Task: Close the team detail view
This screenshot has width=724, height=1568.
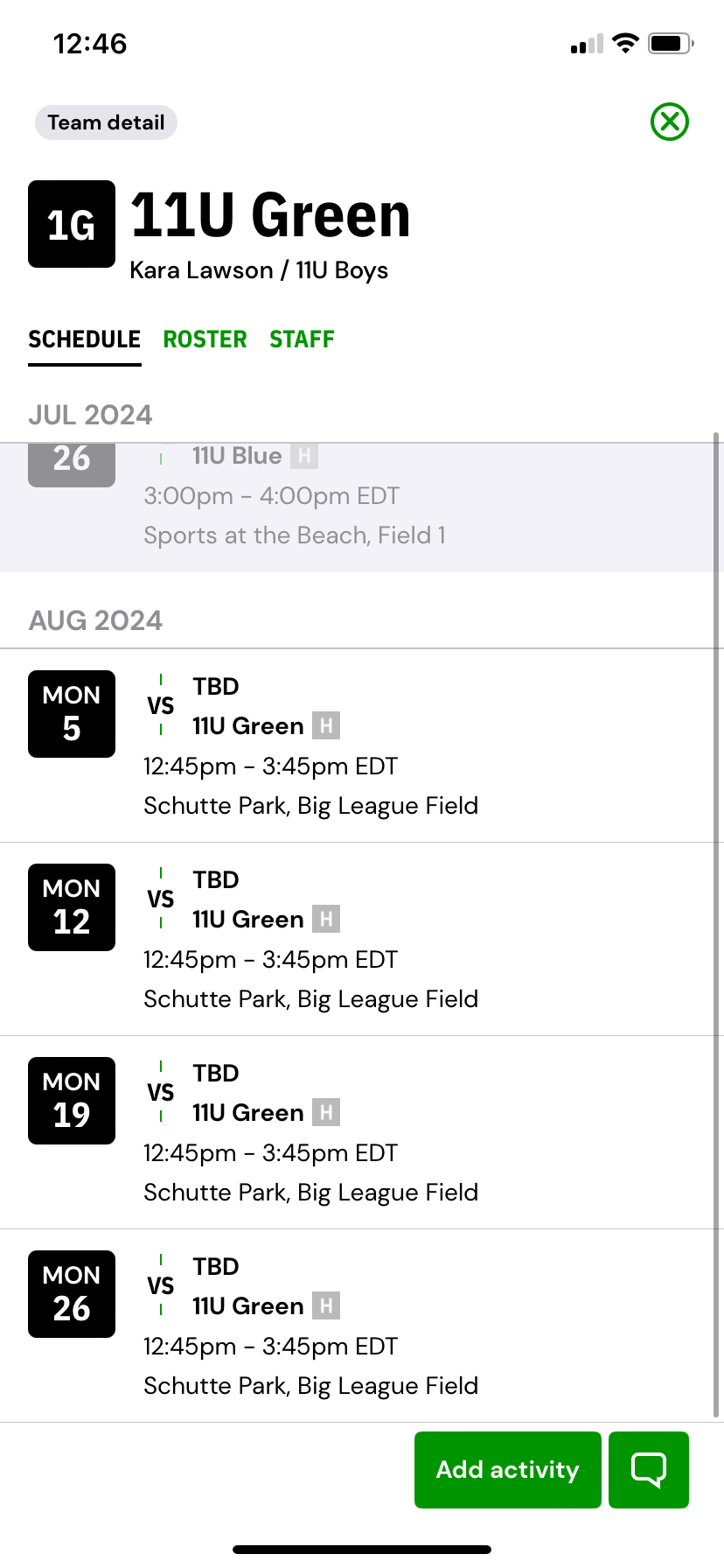Action: [670, 122]
